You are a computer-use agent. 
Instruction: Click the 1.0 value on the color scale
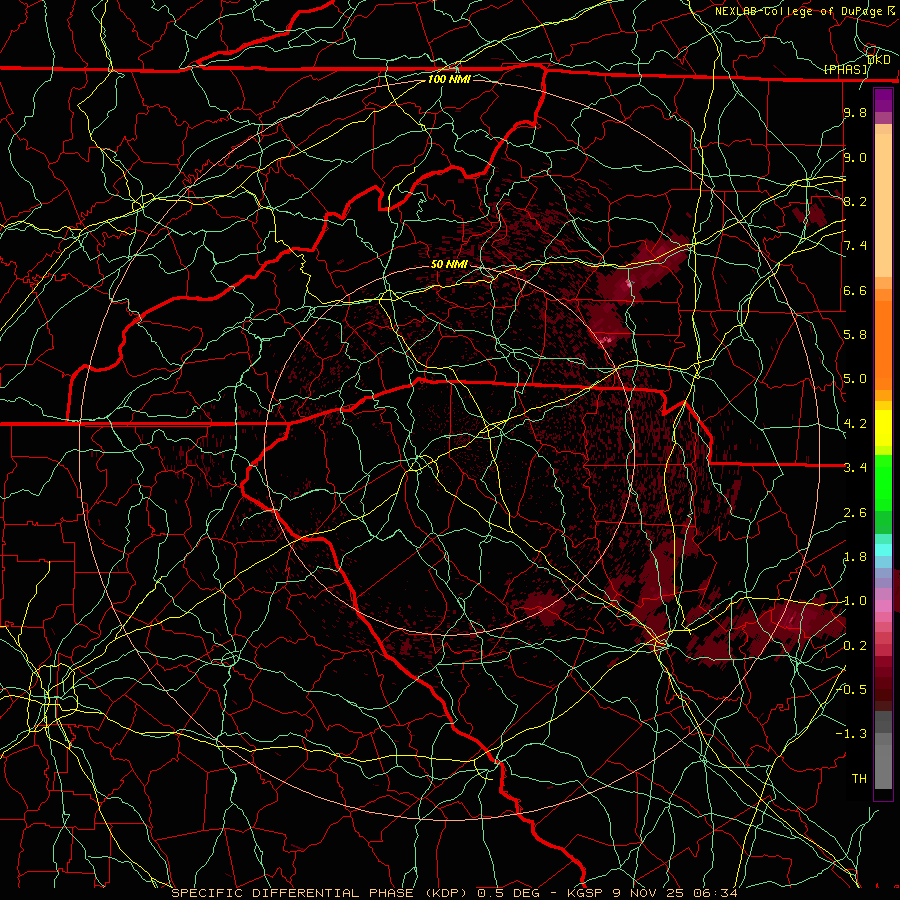tap(855, 601)
